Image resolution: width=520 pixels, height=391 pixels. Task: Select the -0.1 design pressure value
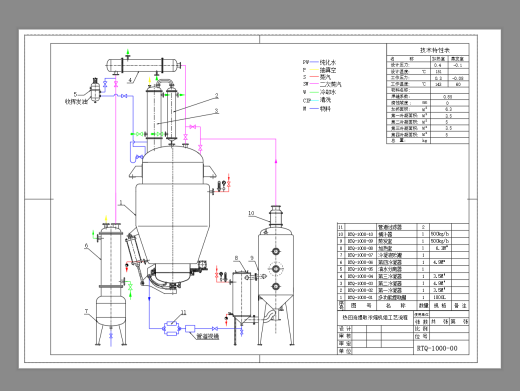458,65
